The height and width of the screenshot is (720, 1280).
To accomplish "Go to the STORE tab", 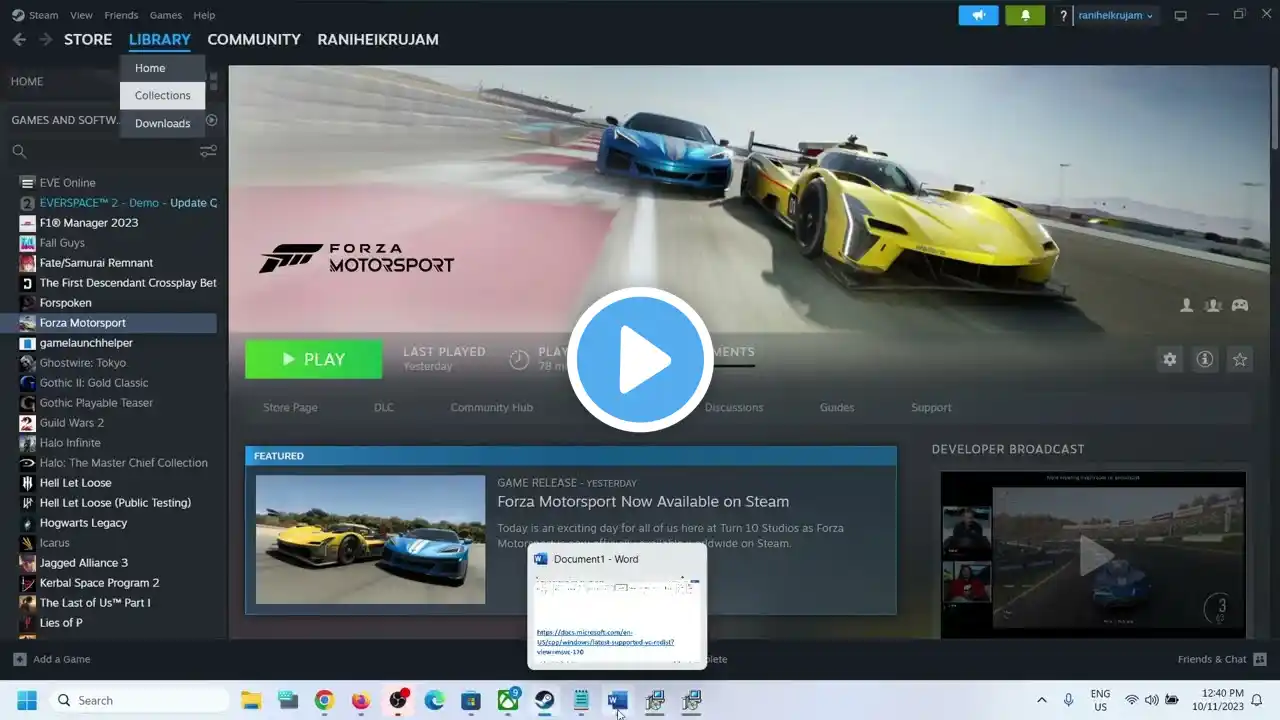I will (88, 39).
